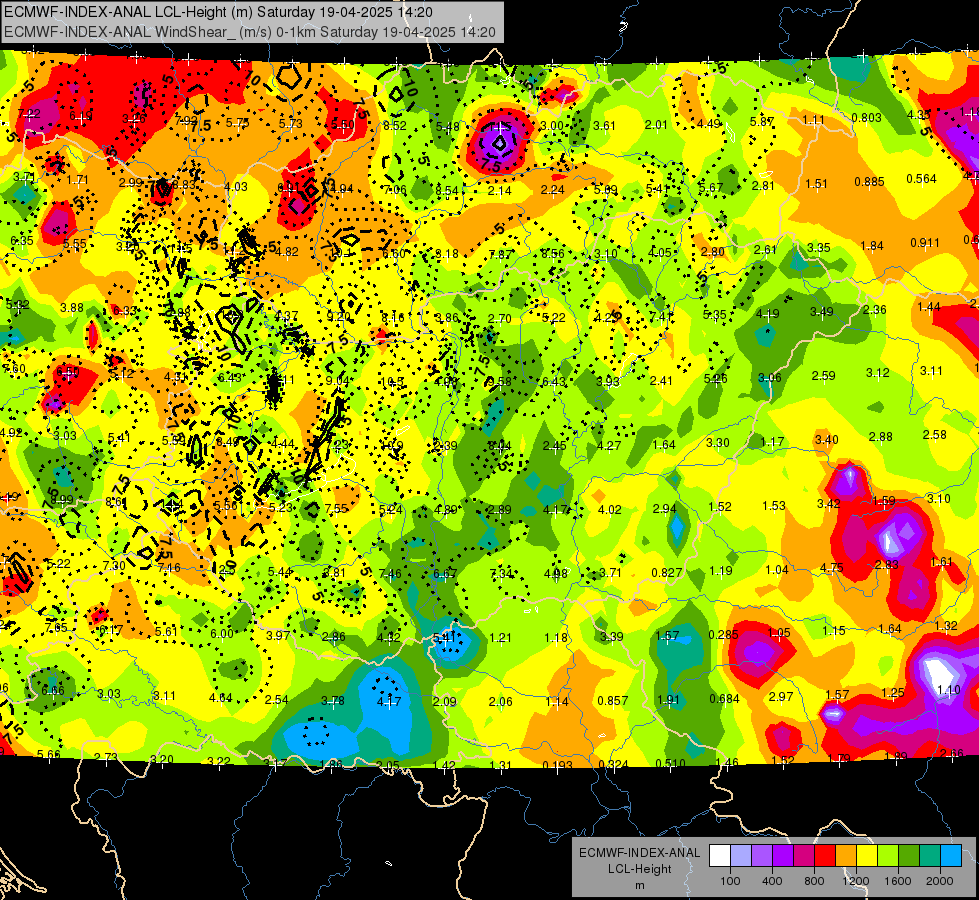Viewport: 979px width, 900px height.
Task: Click the wind shear value "0.285"
Action: [x=724, y=635]
